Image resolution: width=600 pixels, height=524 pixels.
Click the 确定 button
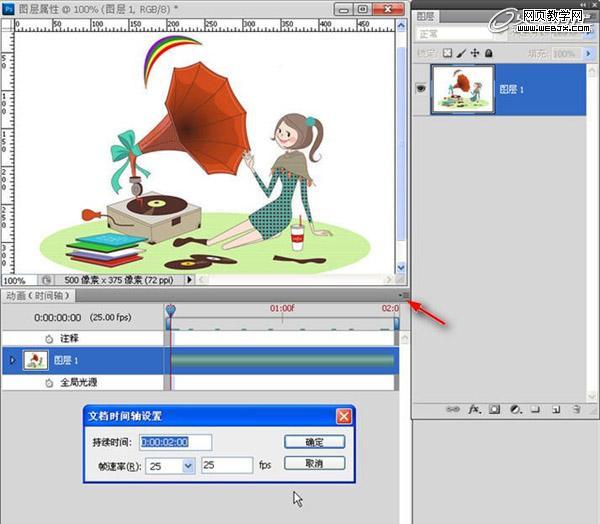click(x=314, y=441)
